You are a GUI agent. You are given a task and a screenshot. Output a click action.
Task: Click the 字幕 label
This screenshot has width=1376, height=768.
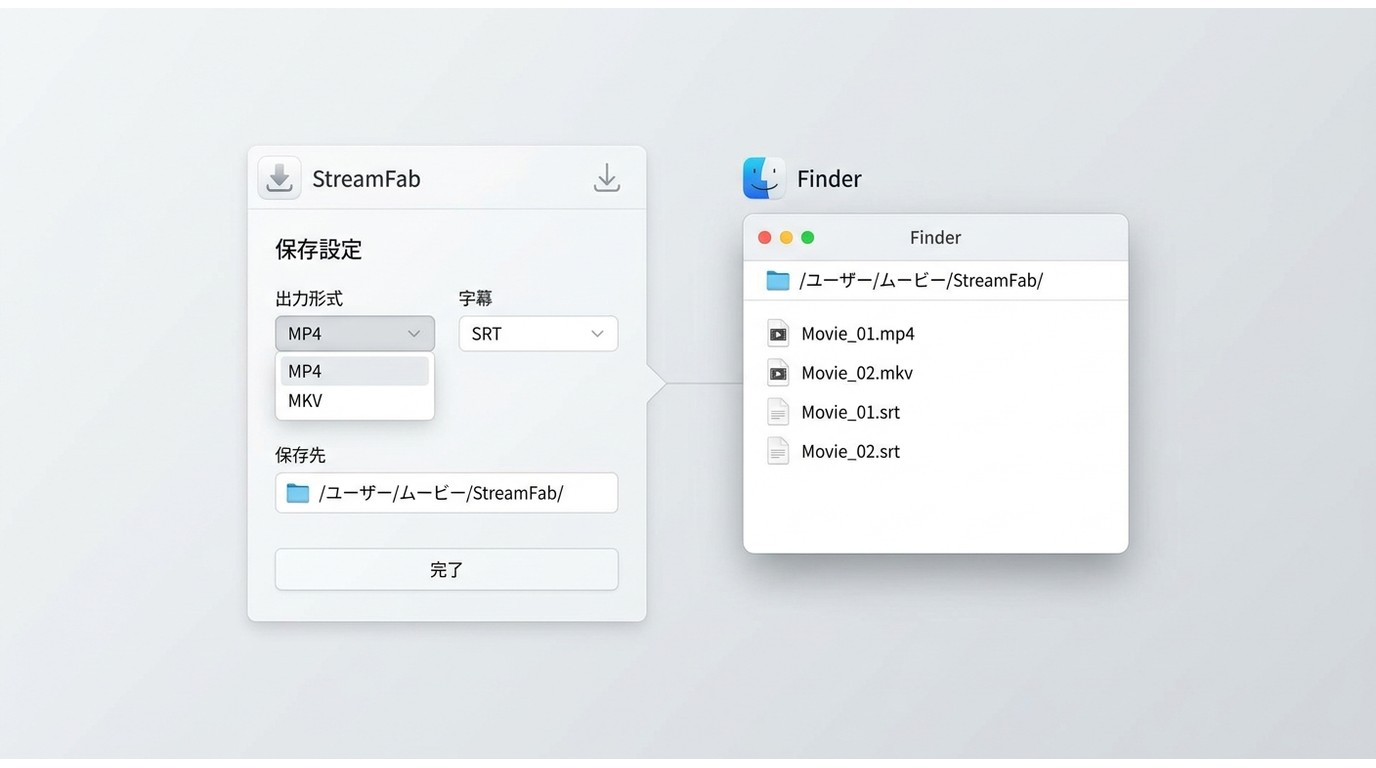pyautogui.click(x=476, y=298)
